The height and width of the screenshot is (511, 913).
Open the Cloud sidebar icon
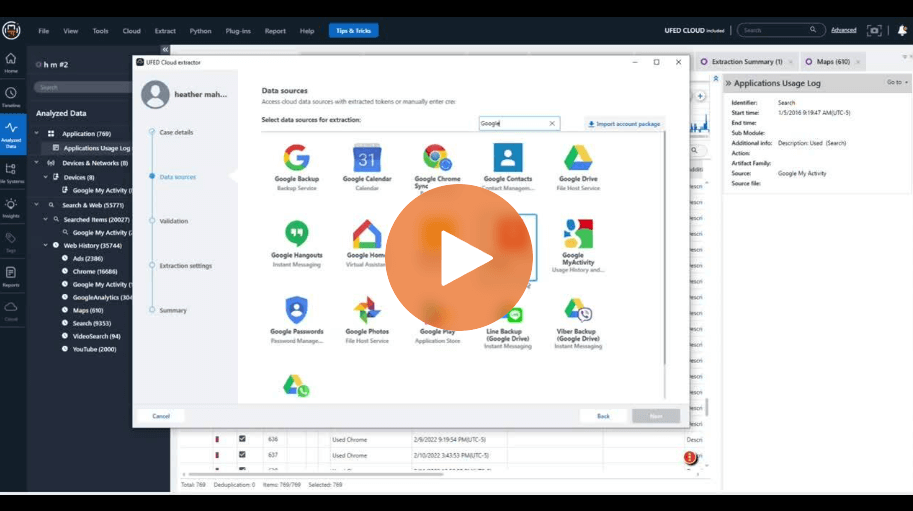11,311
